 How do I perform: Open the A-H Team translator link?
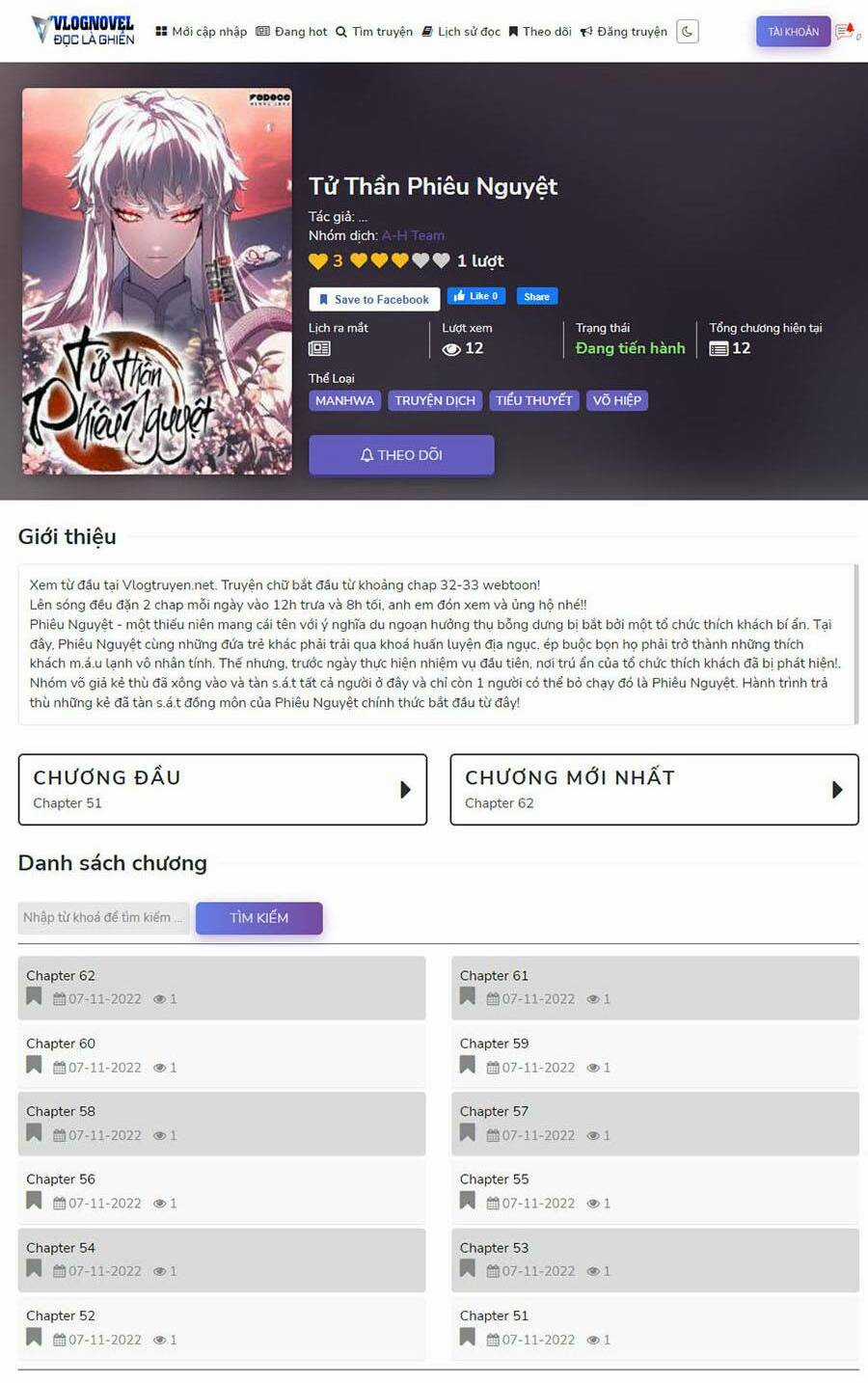coord(413,235)
